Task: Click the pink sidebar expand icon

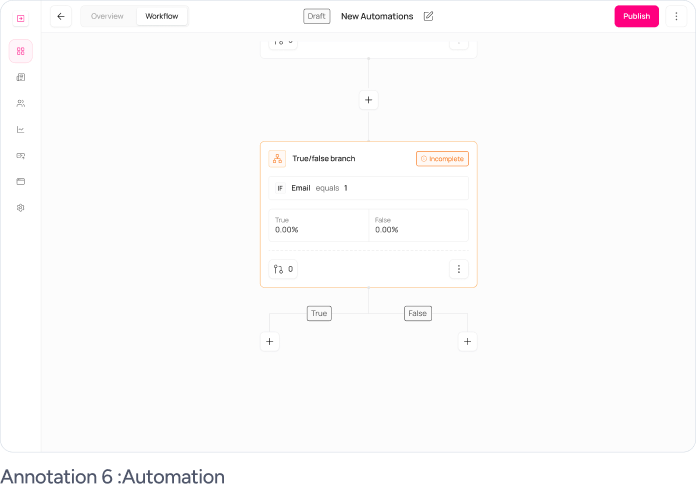Action: point(20,18)
